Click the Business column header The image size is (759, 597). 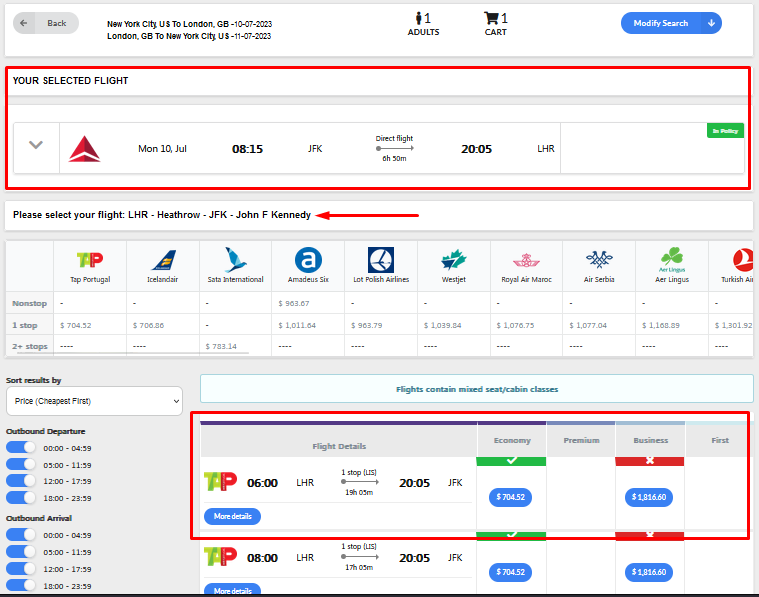[650, 441]
